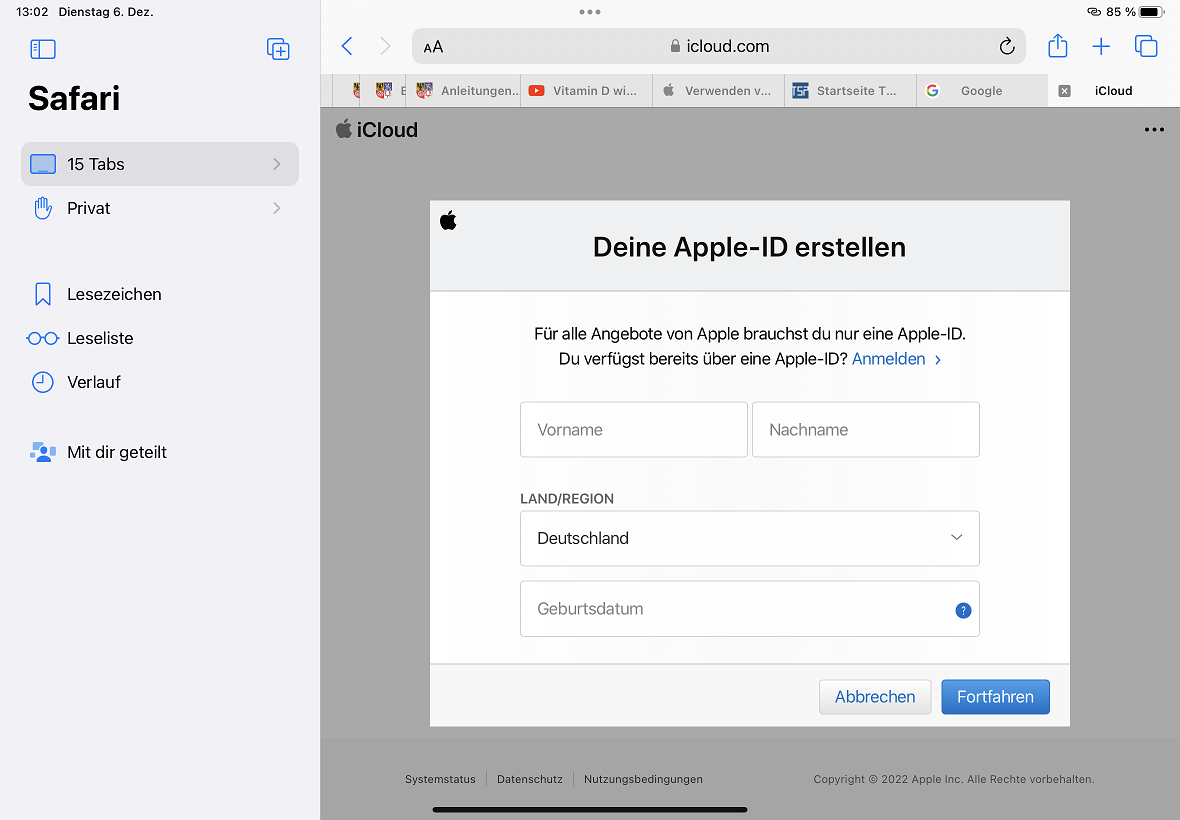Hide the Safari sidebar using the sidebar icon
1180x820 pixels.
click(43, 49)
